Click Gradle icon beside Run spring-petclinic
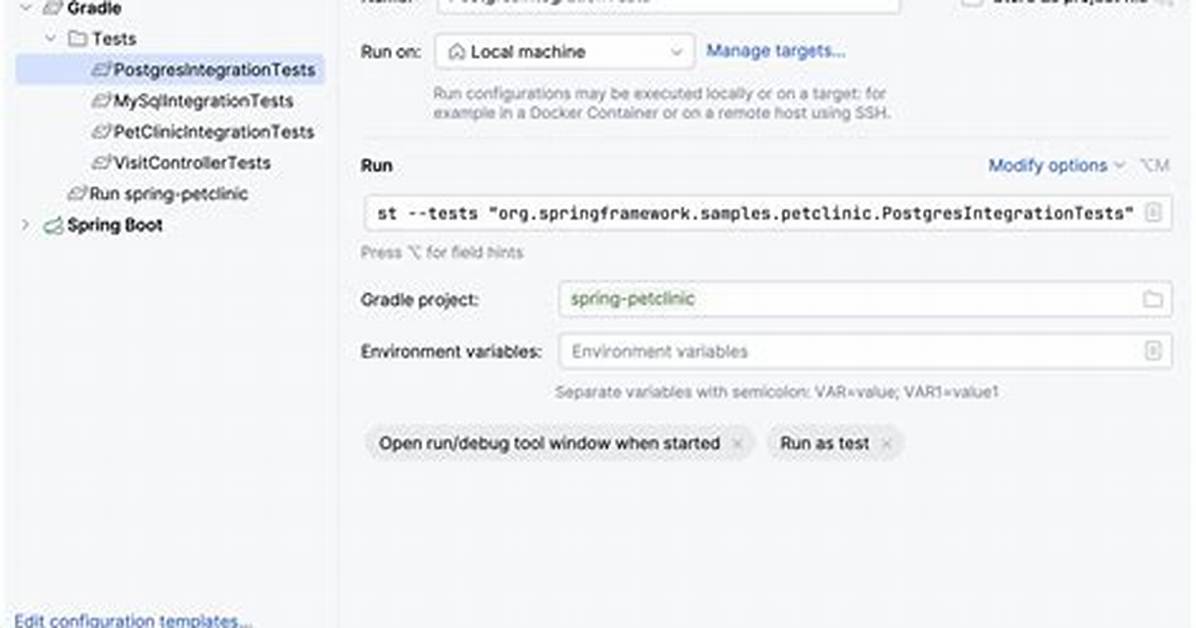 pos(77,194)
